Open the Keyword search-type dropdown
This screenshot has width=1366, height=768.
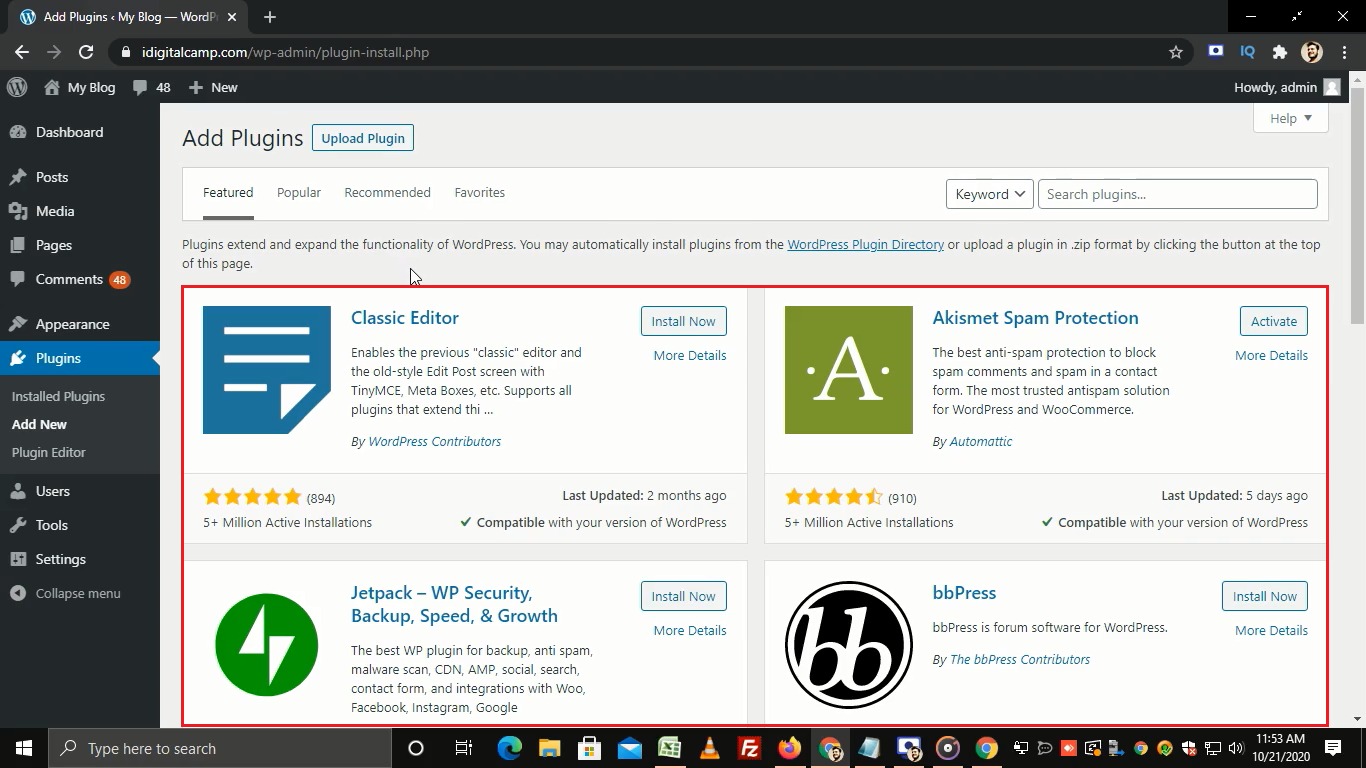click(x=989, y=194)
